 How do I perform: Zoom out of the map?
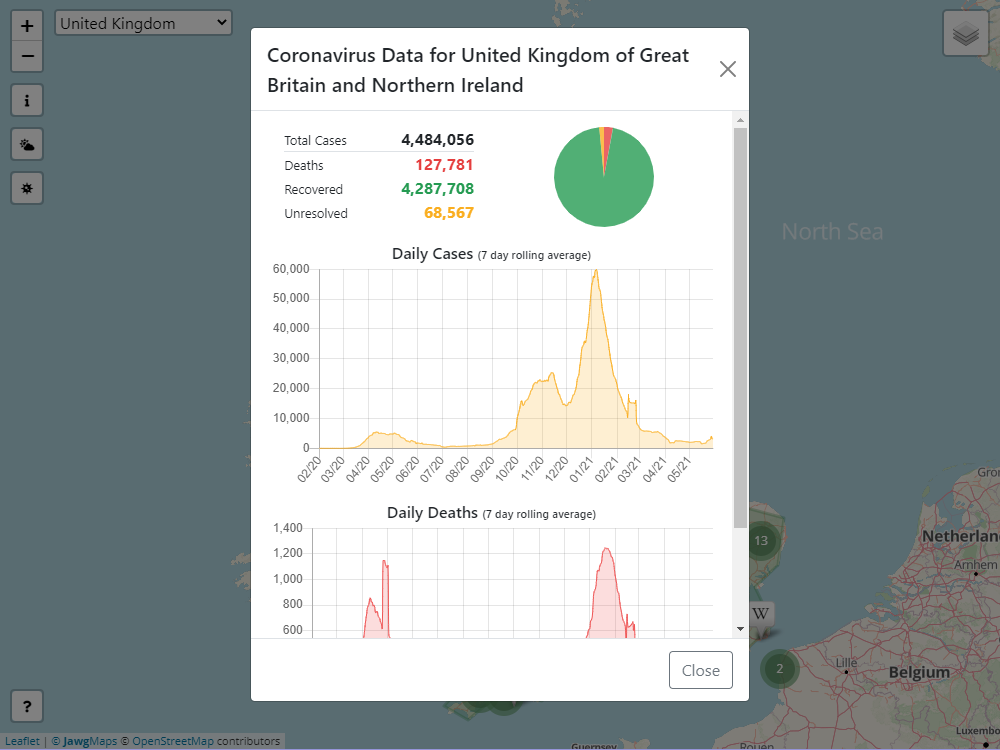(x=27, y=56)
